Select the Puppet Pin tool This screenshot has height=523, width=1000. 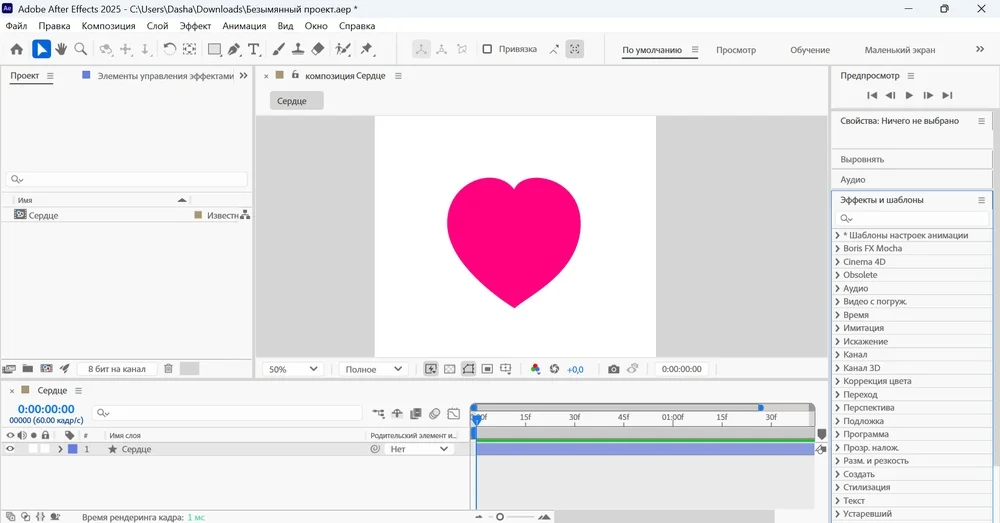[x=367, y=49]
